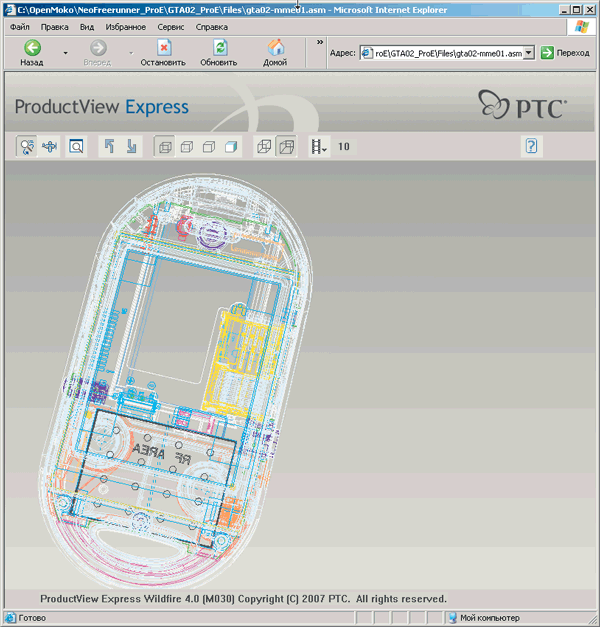This screenshot has height=627, width=600.
Task: Switch to wireframe render mode
Action: tap(165, 147)
